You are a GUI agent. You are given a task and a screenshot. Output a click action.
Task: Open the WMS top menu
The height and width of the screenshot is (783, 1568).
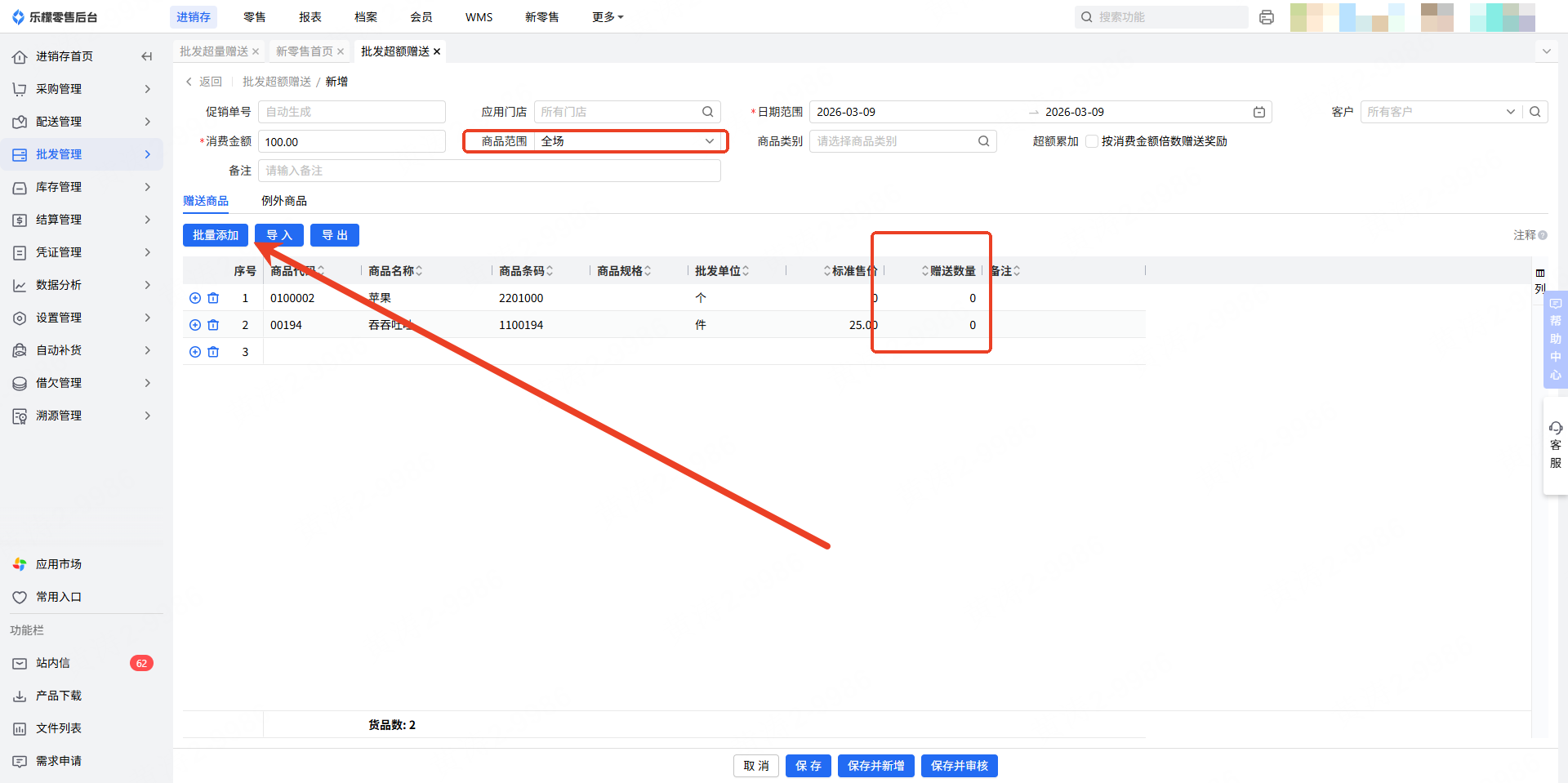pos(479,17)
